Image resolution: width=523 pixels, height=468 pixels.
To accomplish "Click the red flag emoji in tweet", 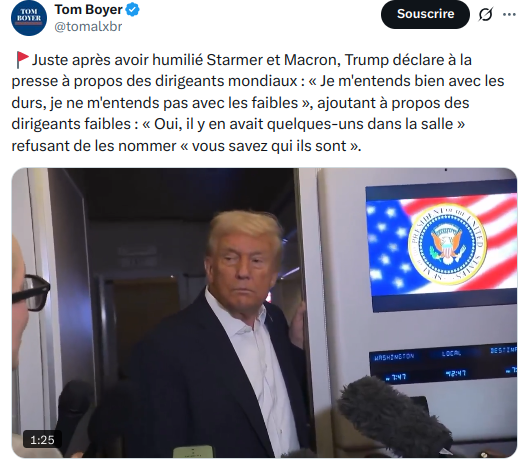I will click(22, 60).
